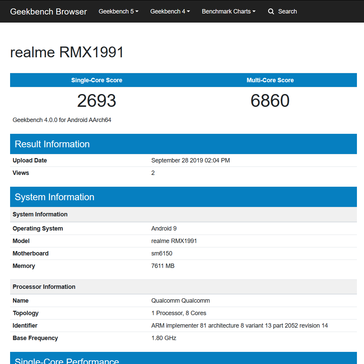Select the single-core score 2693
The image size is (364, 364).
pyautogui.click(x=97, y=101)
